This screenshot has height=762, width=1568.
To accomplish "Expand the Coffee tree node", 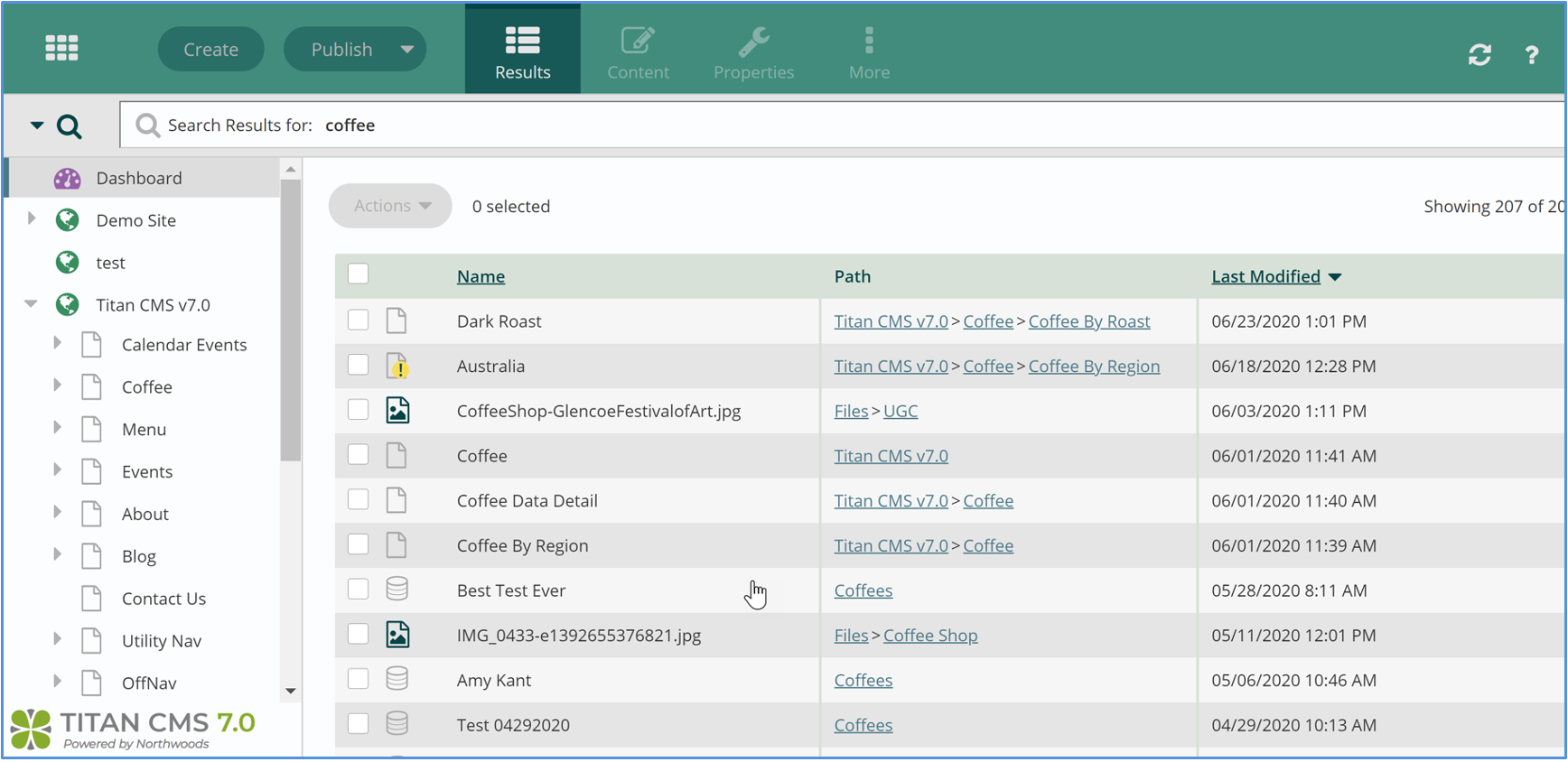I will click(x=57, y=386).
